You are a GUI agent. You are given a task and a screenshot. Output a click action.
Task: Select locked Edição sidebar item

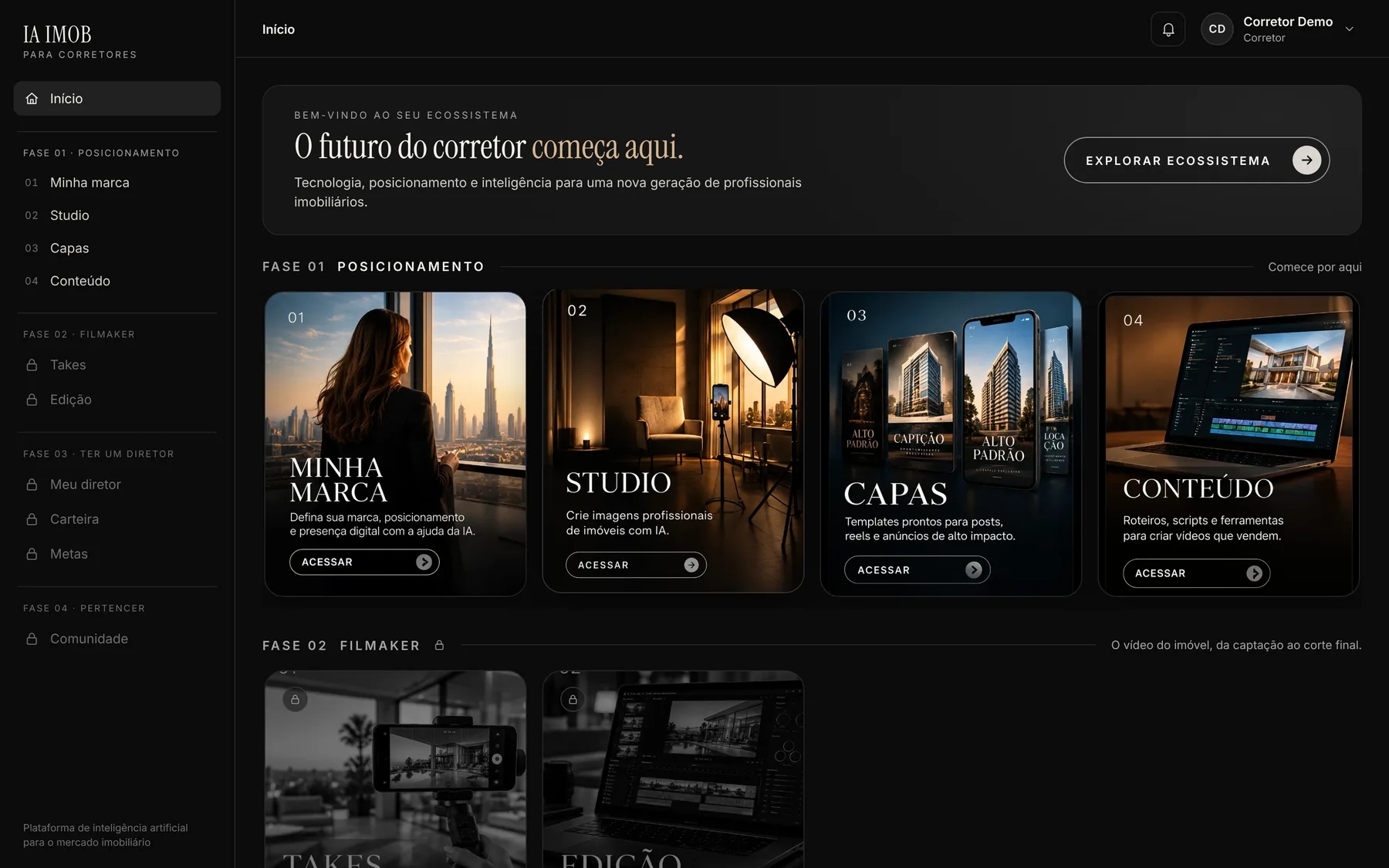tap(71, 400)
